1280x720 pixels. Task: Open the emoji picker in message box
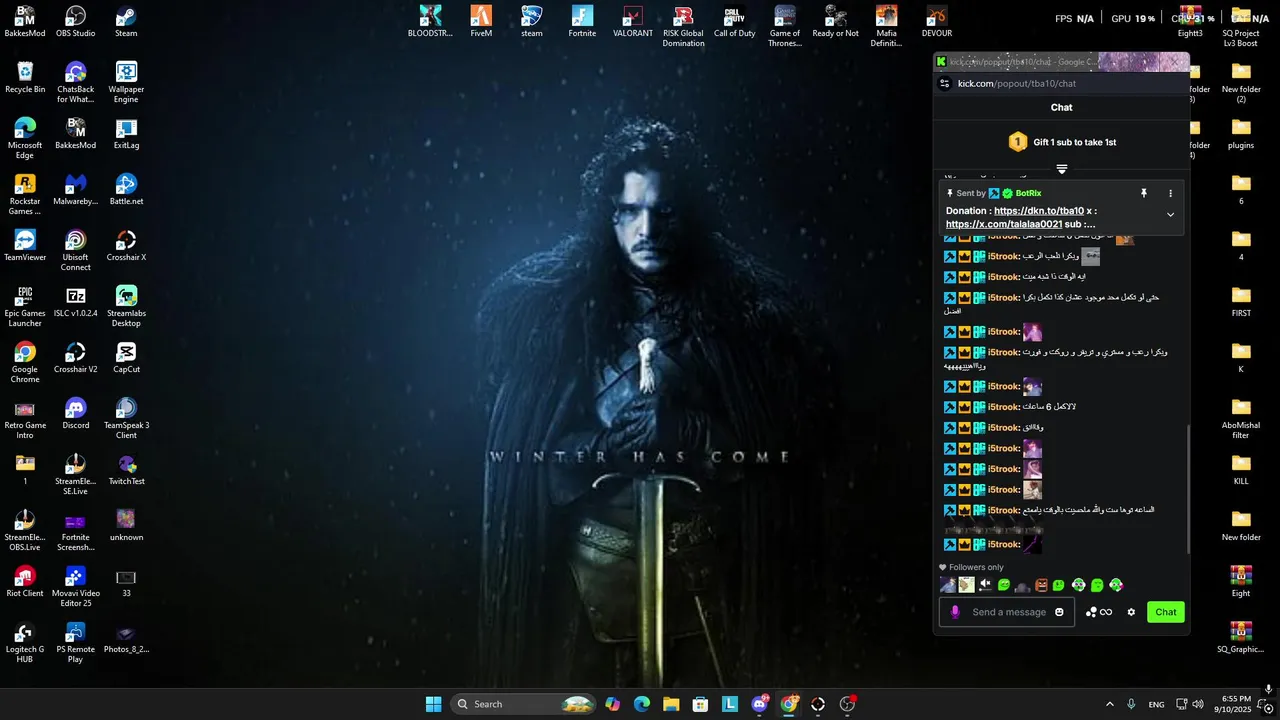(1059, 612)
